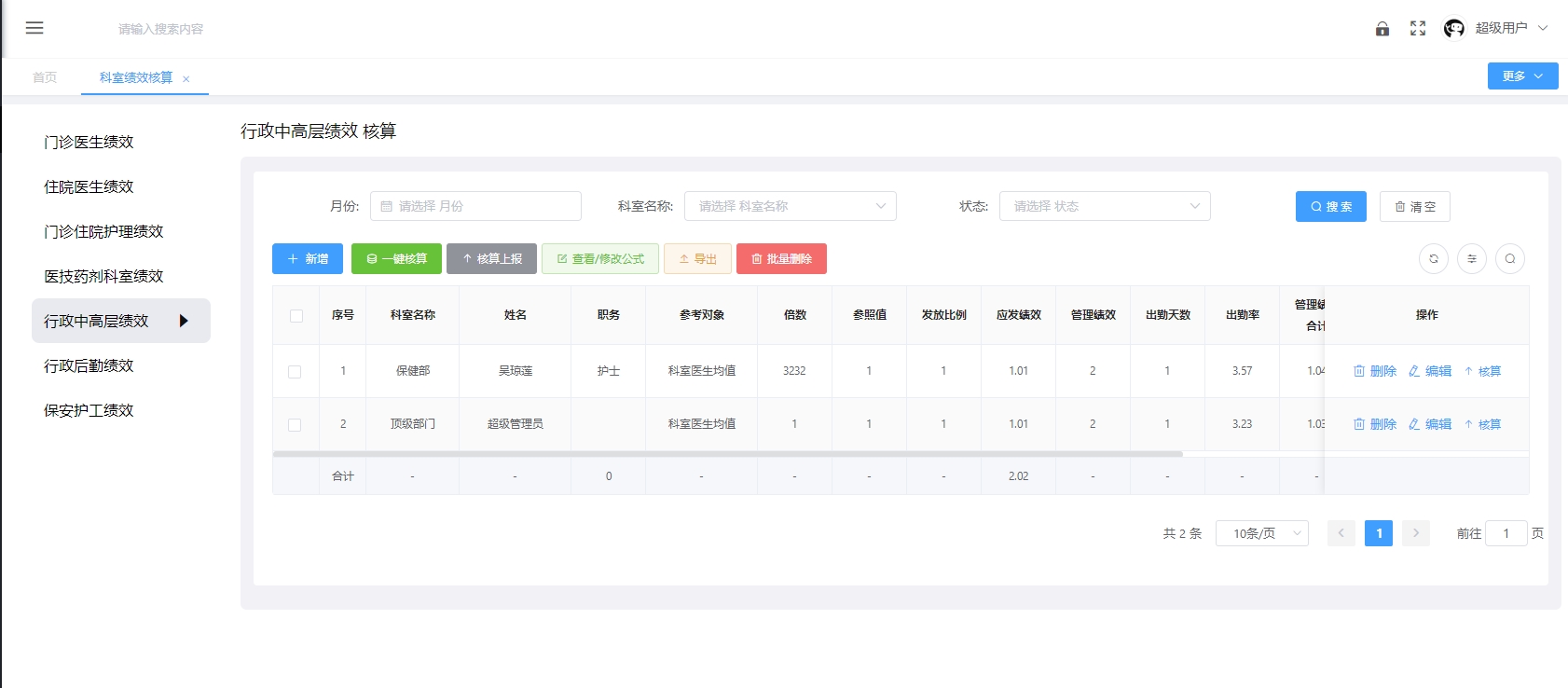
Task: Open the 状态 dropdown
Action: pos(1105,206)
